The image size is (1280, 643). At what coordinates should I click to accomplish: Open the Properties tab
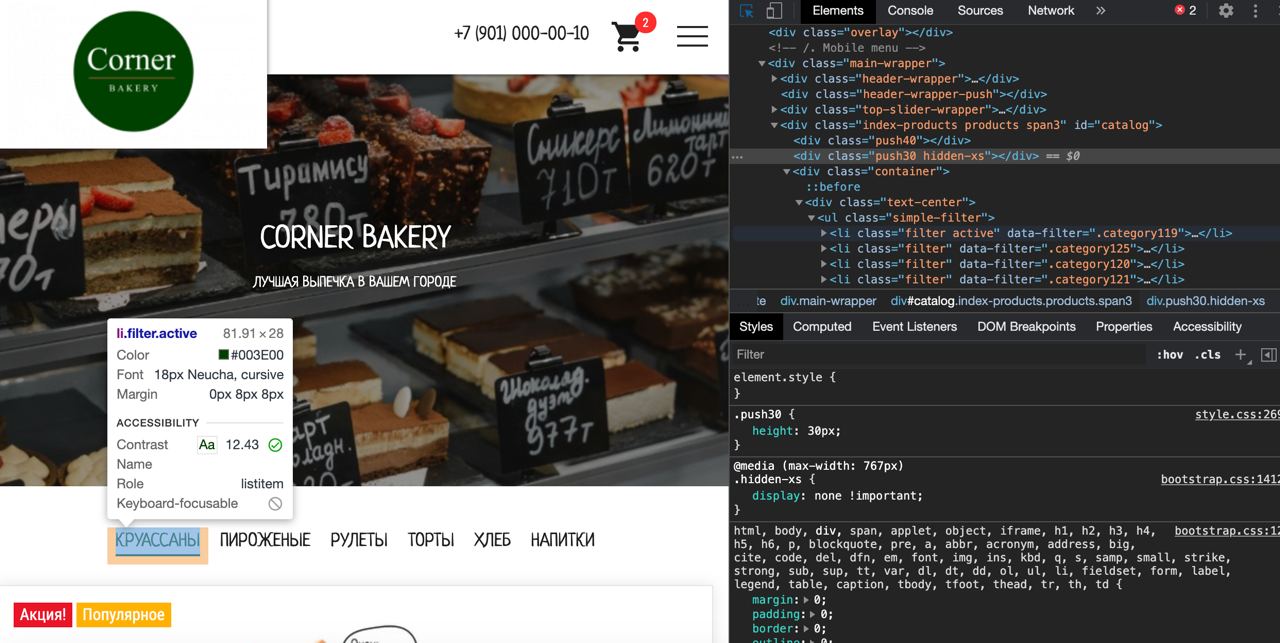click(1124, 327)
